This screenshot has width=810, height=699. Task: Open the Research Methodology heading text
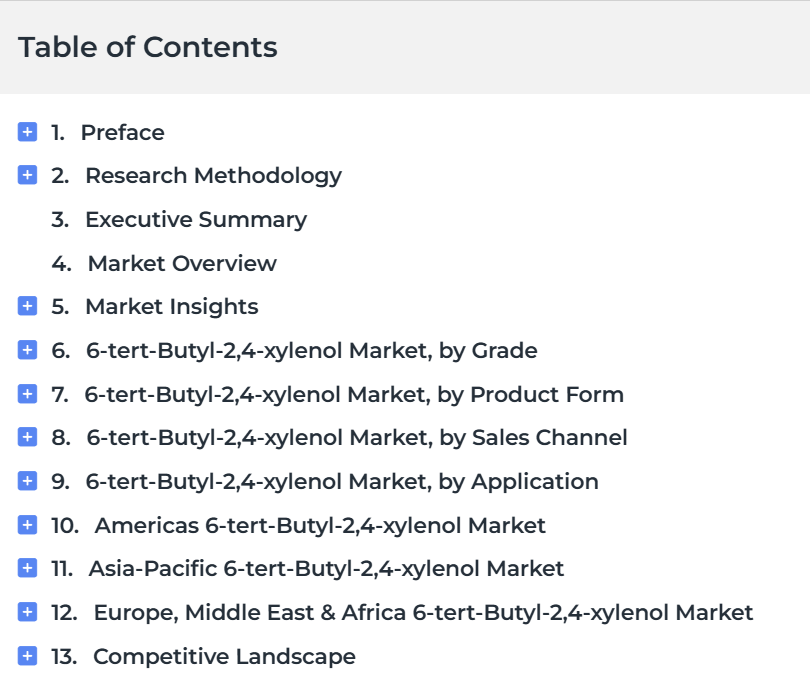click(x=213, y=176)
